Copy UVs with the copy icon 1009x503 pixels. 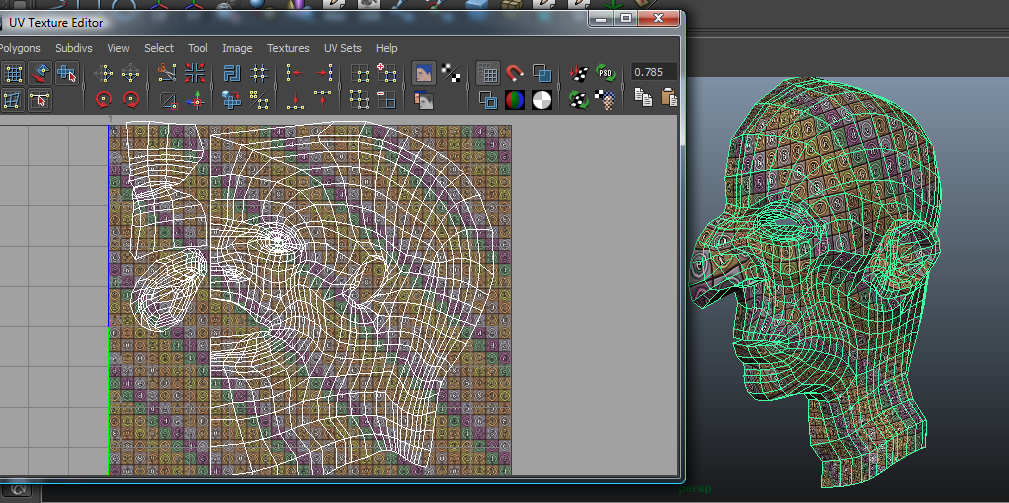click(643, 98)
